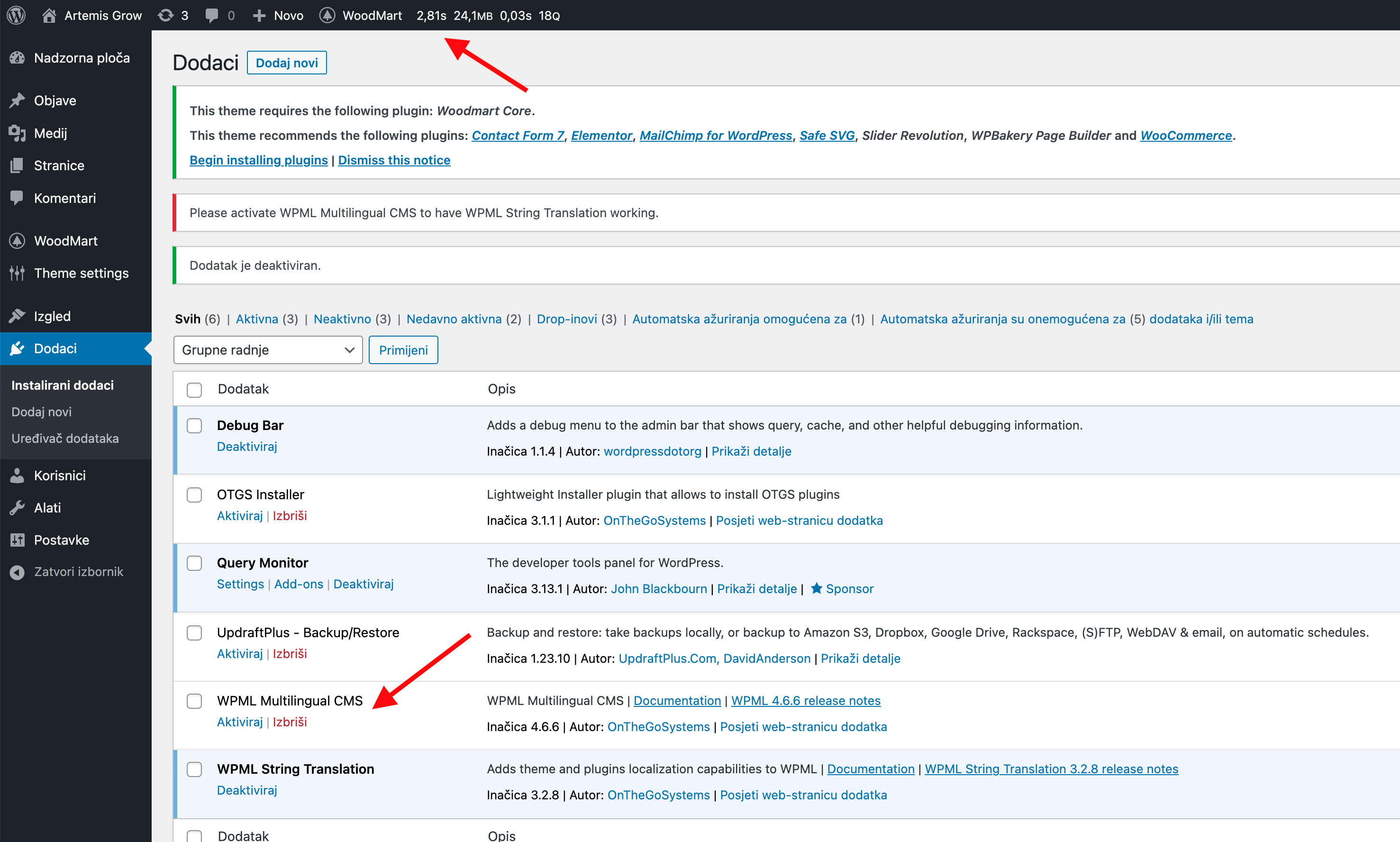The width and height of the screenshot is (1400, 842).
Task: Open Contact Form 7 link in notice
Action: tap(518, 136)
